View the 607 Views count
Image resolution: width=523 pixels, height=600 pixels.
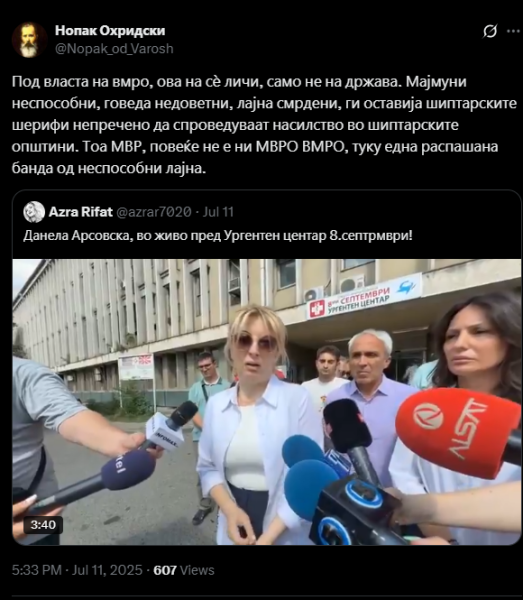[184, 570]
